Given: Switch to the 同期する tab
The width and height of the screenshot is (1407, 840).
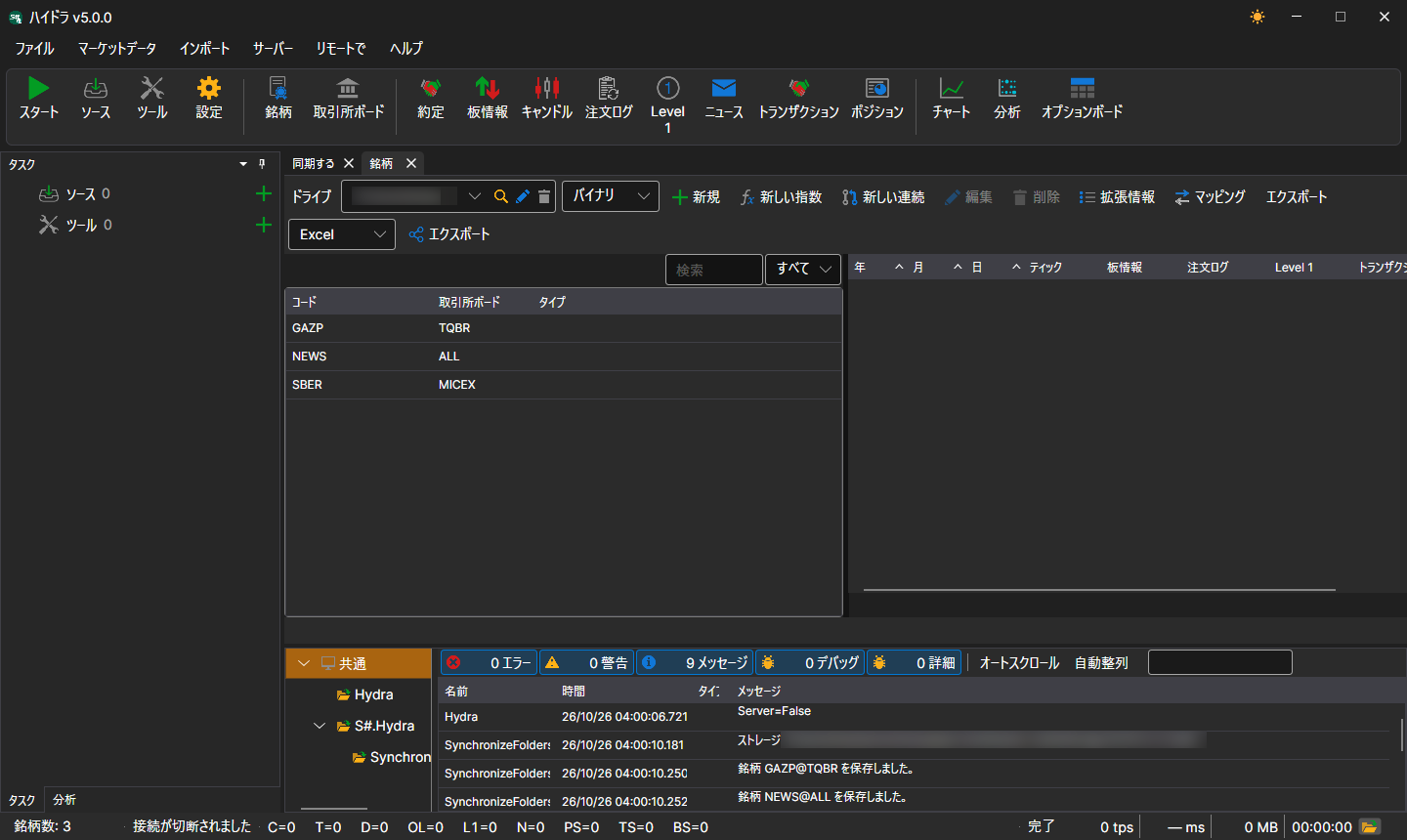Looking at the screenshot, I should 314,163.
